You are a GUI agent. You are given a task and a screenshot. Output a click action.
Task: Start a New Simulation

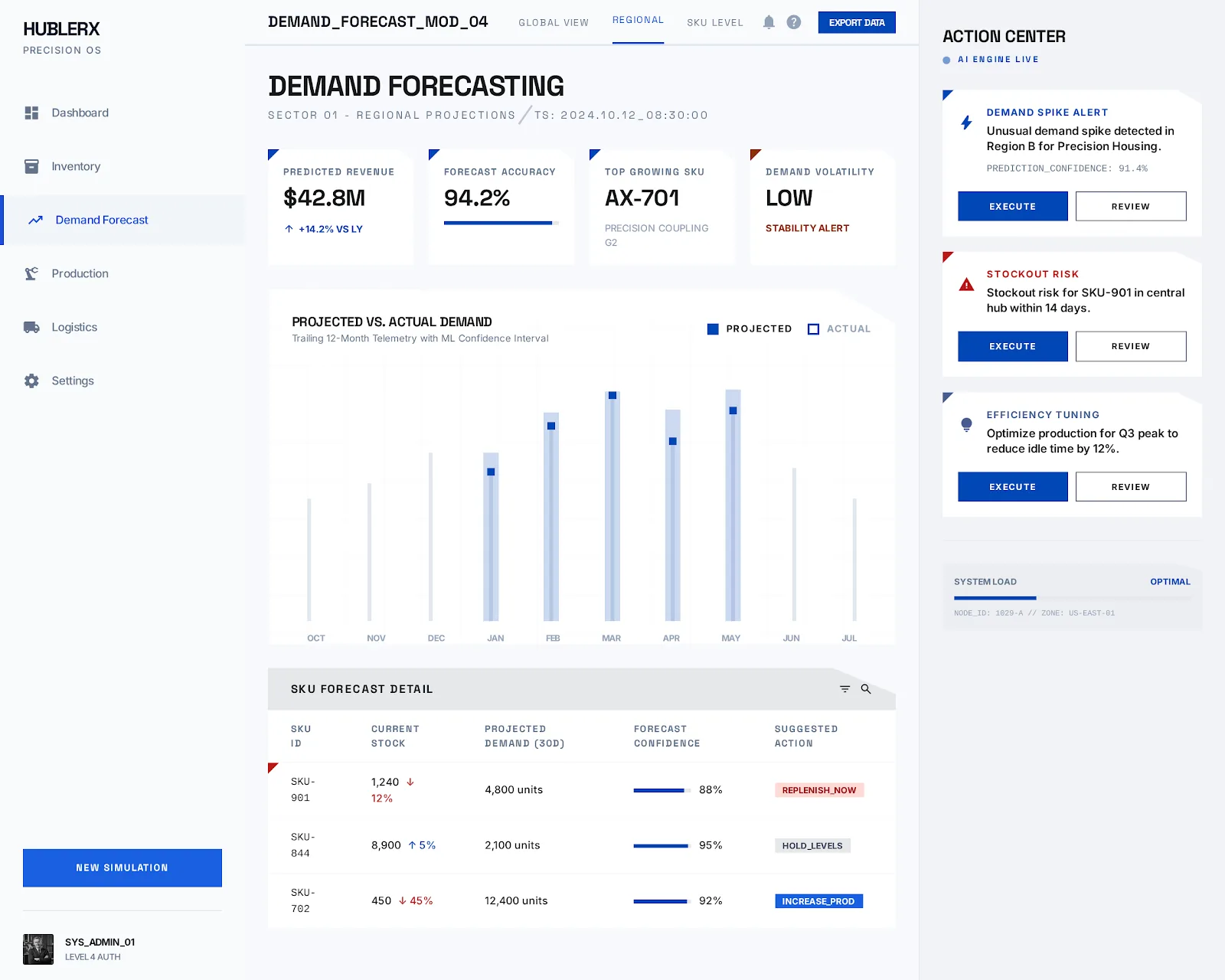pos(122,868)
